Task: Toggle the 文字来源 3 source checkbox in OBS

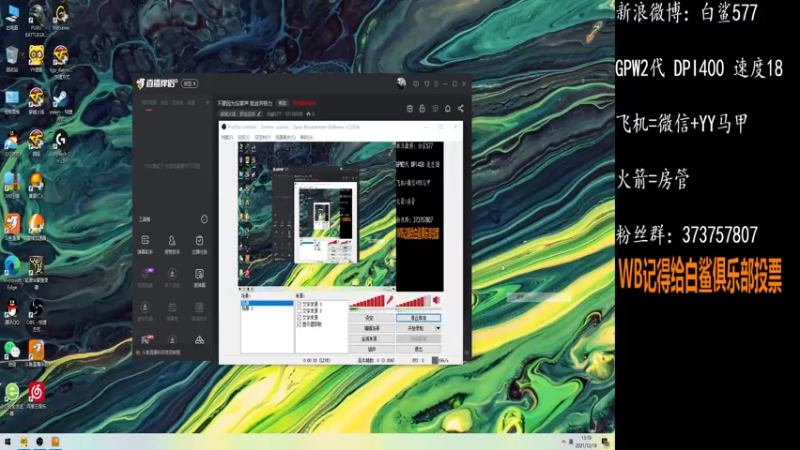Action: [x=299, y=304]
